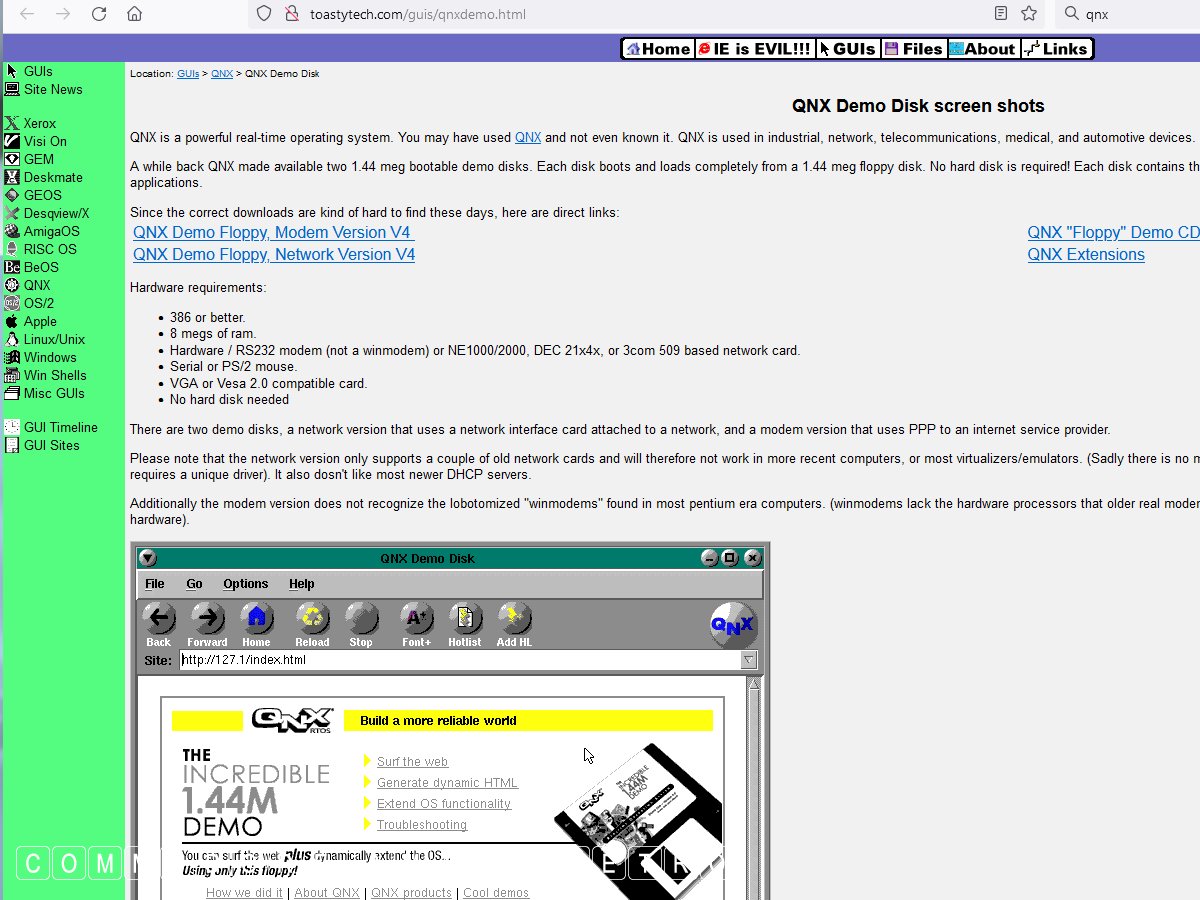
Task: Toggle Reader View icon in address bar
Action: coord(1001,14)
